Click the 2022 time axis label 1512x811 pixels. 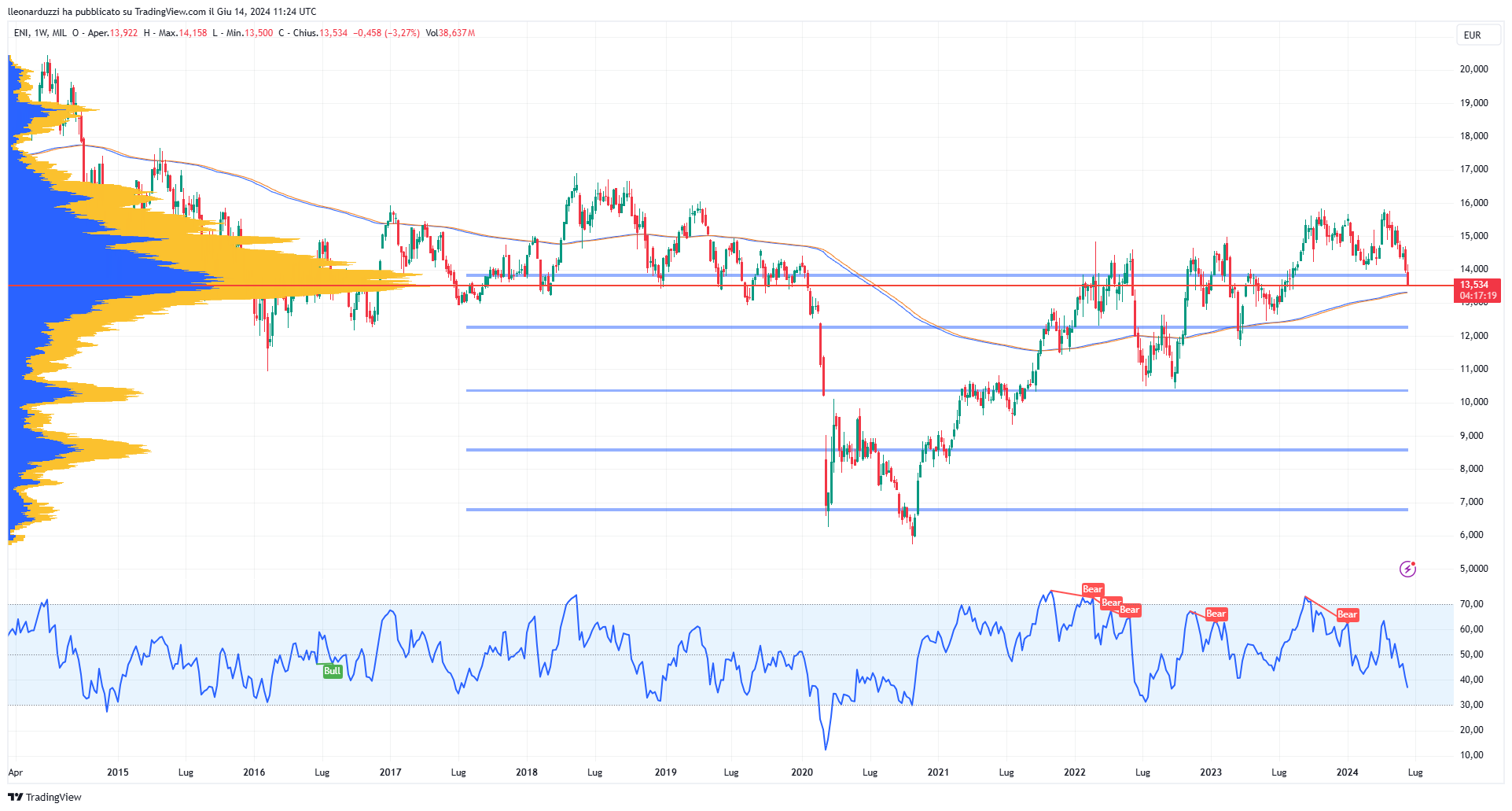coord(1075,772)
